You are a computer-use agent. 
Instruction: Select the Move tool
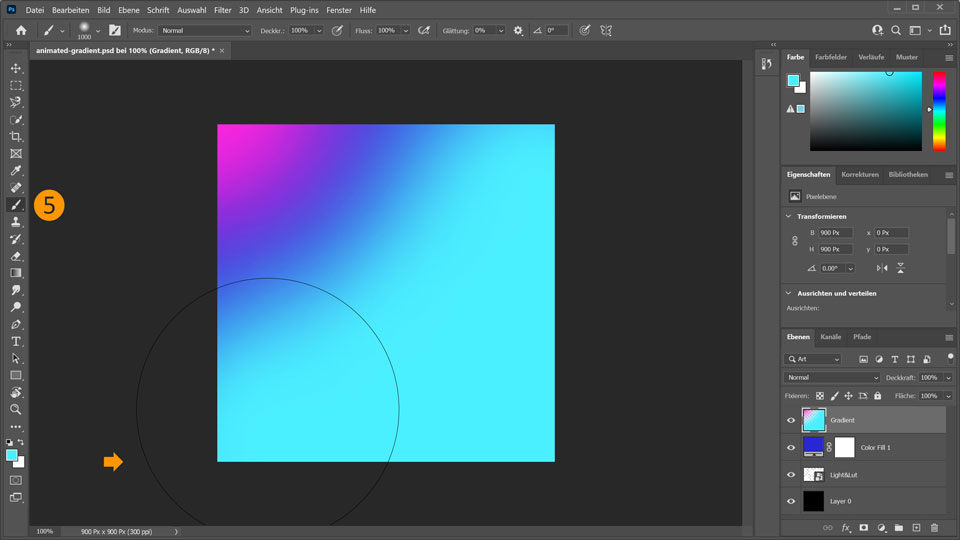tap(16, 68)
